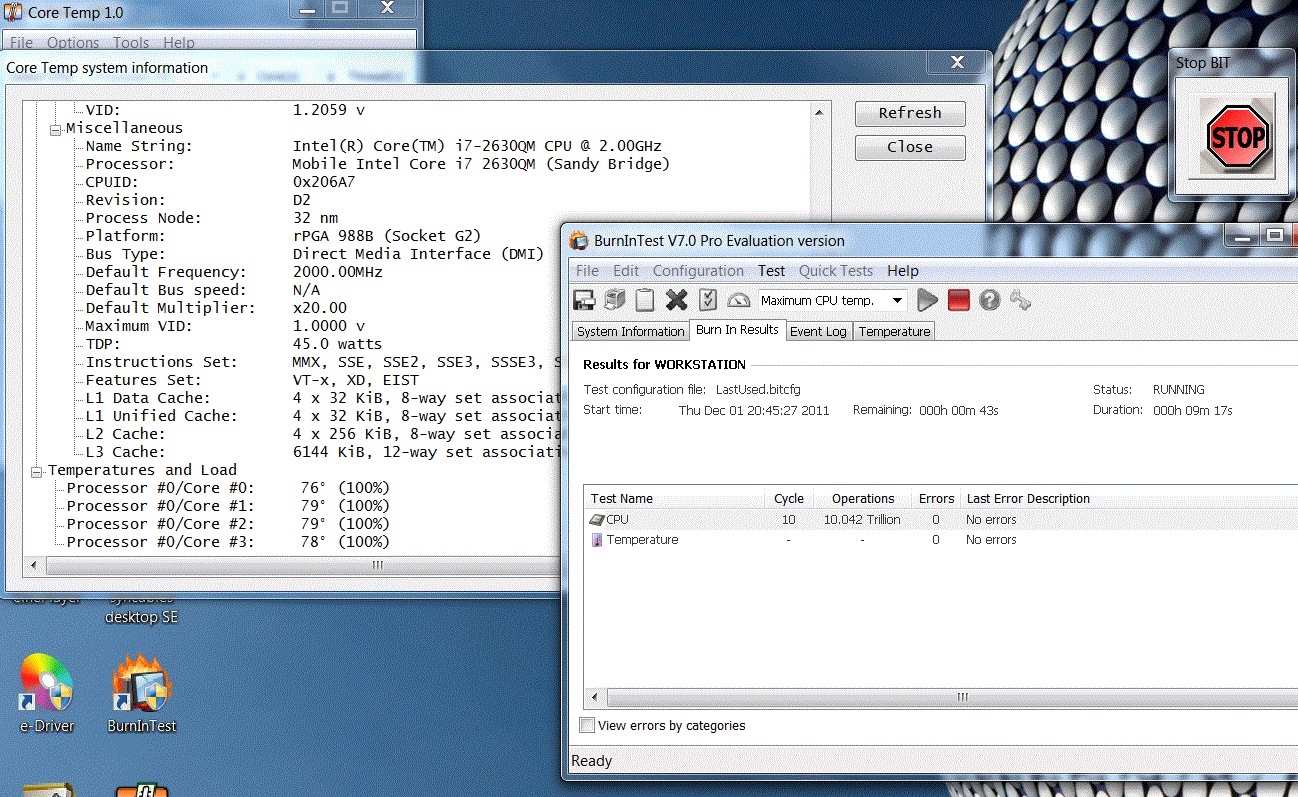Click the Close button in system information

[910, 147]
